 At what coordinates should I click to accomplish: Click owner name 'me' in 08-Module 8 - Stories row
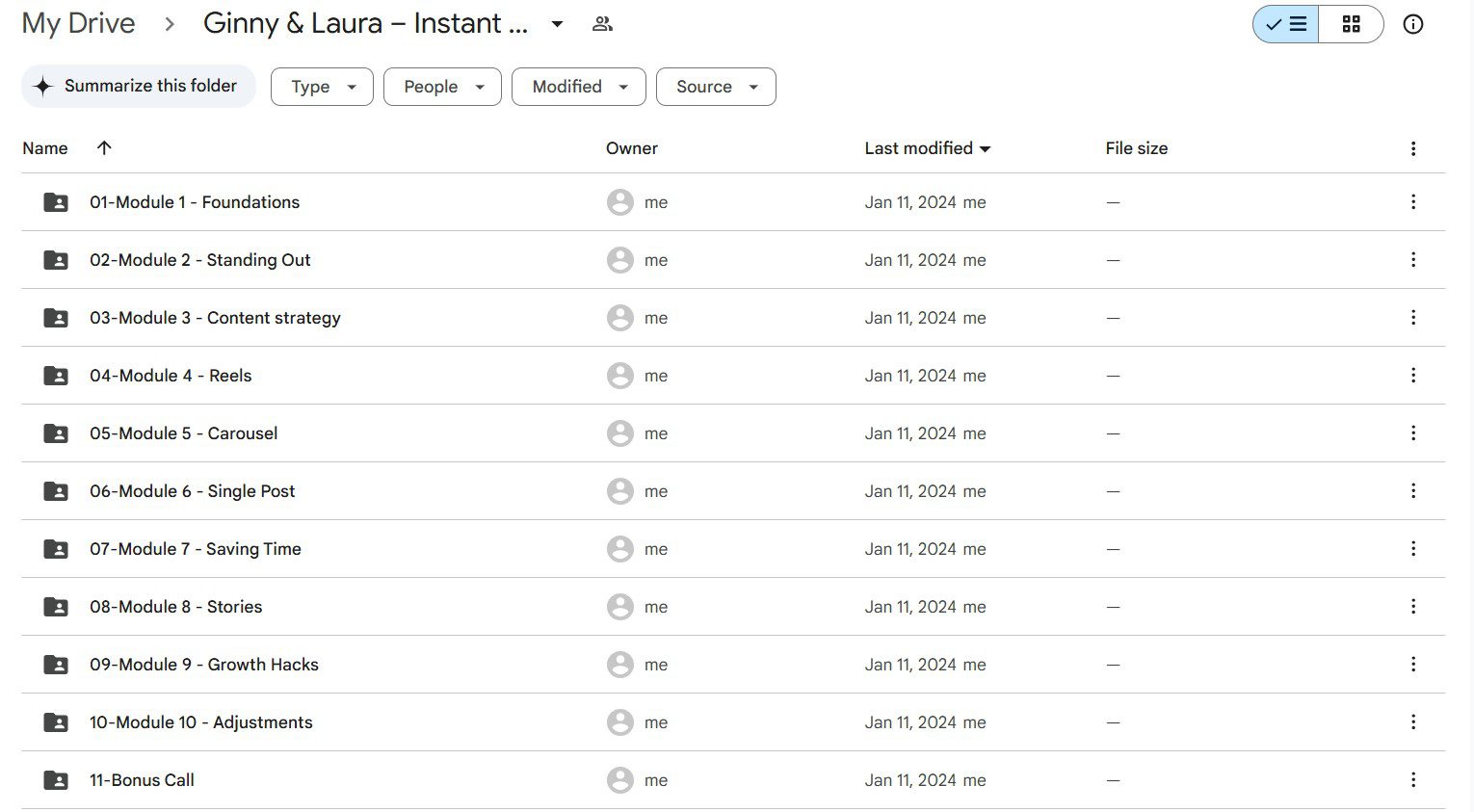tap(656, 607)
